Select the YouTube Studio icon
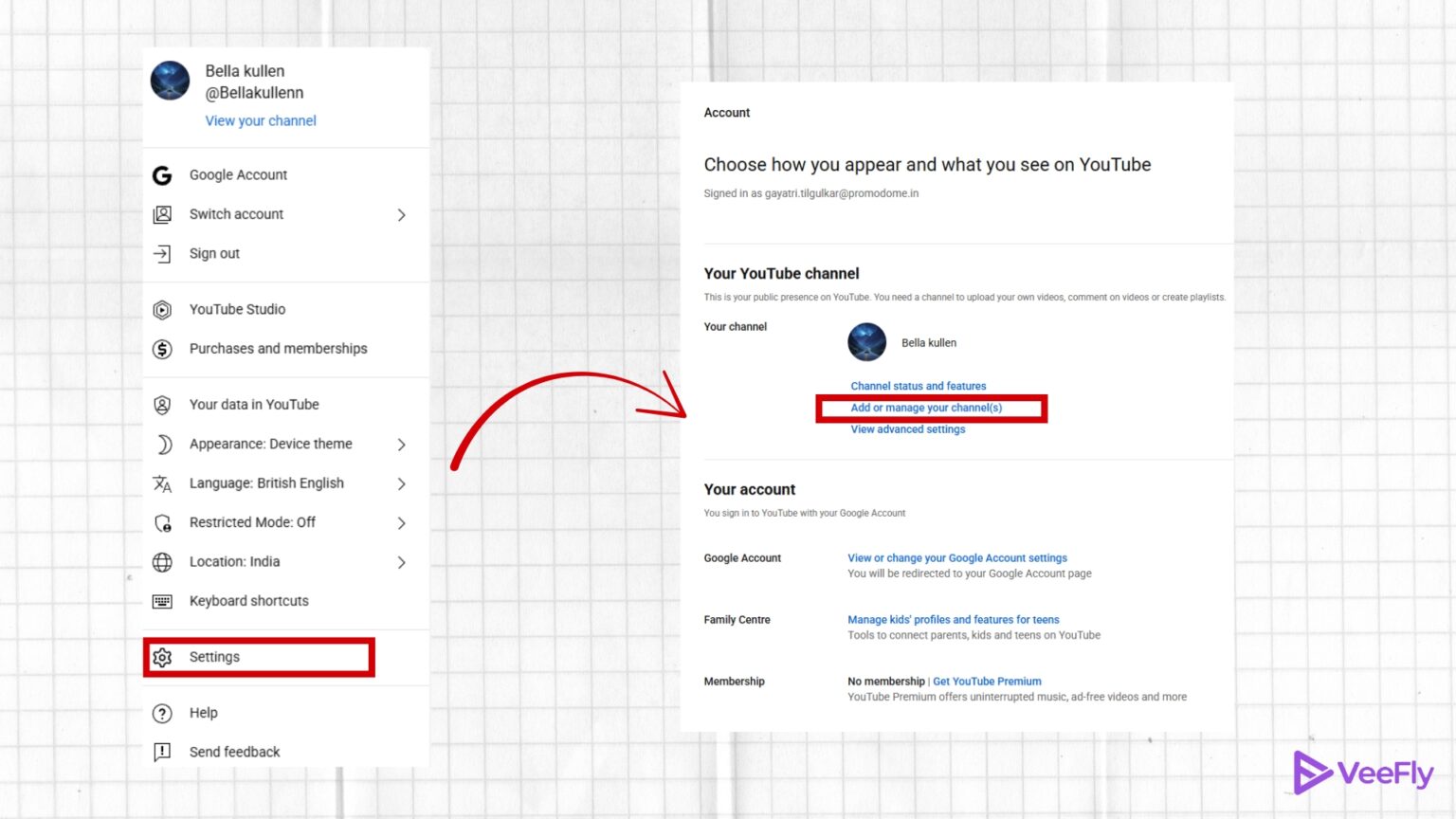 [x=162, y=309]
